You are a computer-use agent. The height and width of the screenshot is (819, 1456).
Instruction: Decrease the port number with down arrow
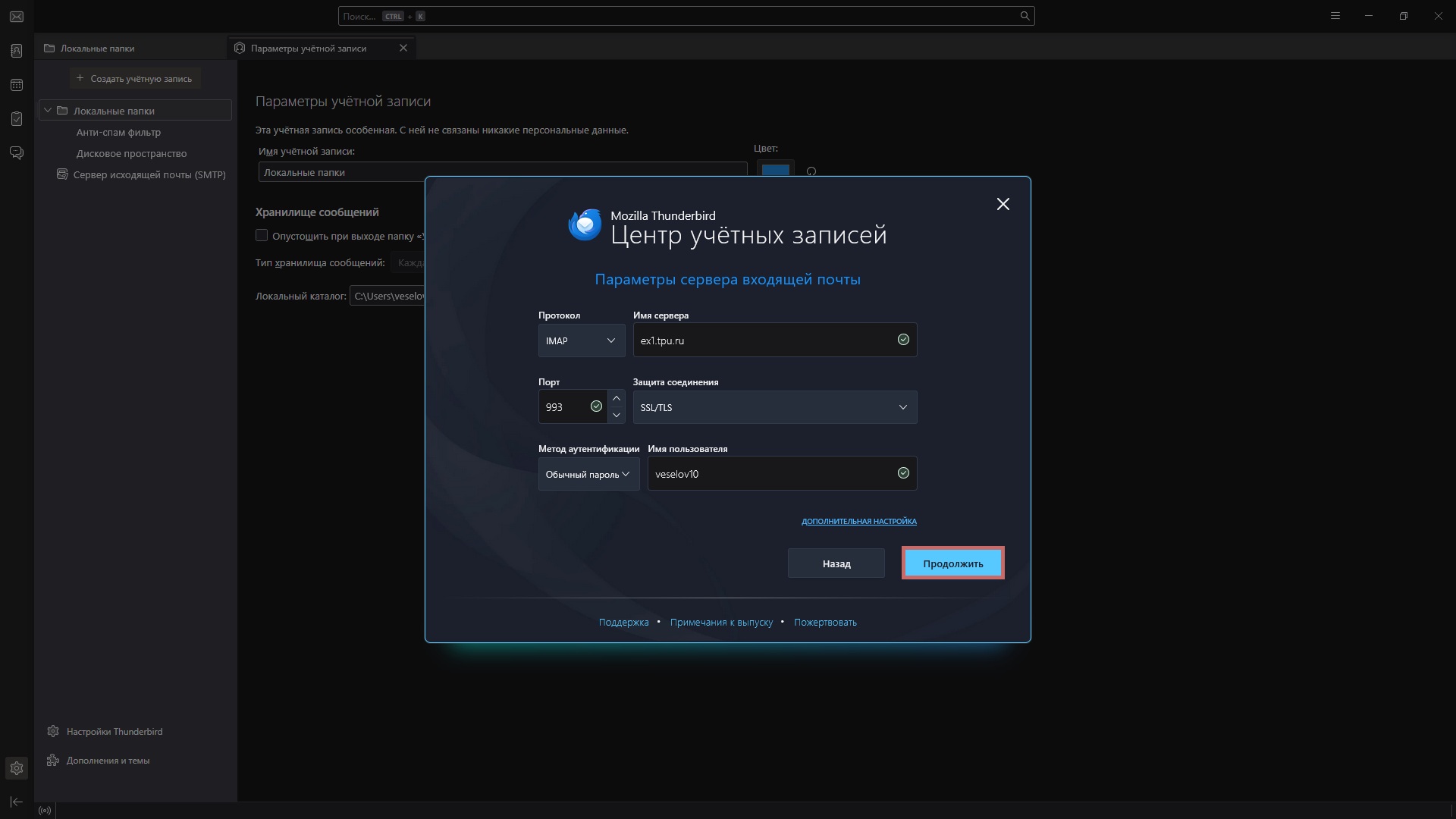(x=617, y=416)
